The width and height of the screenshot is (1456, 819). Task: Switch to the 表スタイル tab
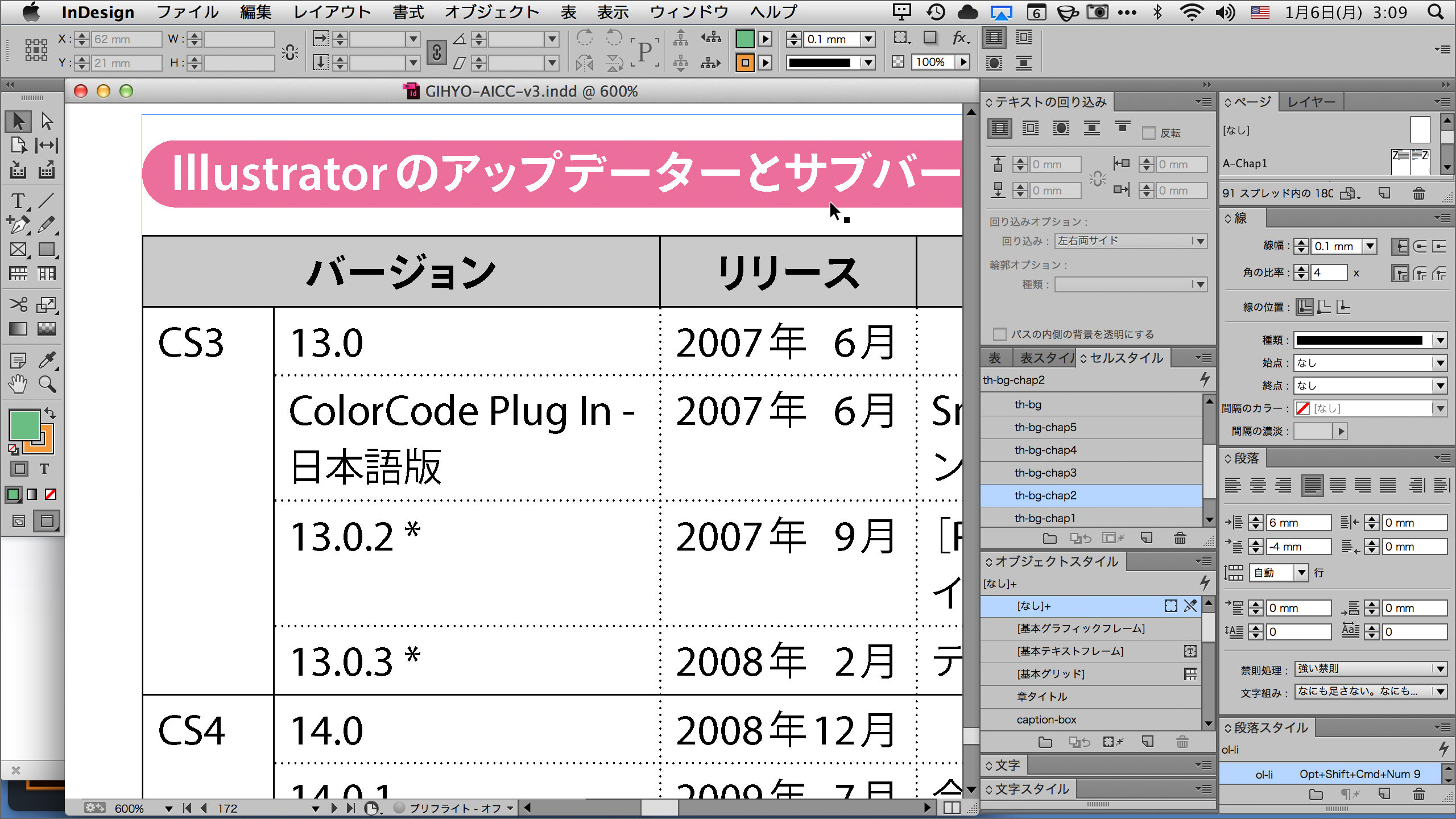click(1045, 358)
